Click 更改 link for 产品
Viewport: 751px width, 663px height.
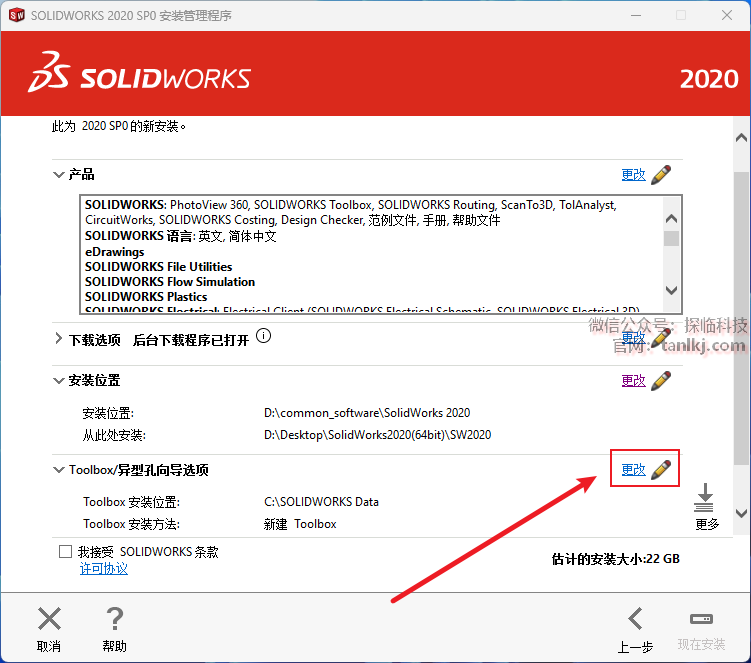pyautogui.click(x=634, y=175)
